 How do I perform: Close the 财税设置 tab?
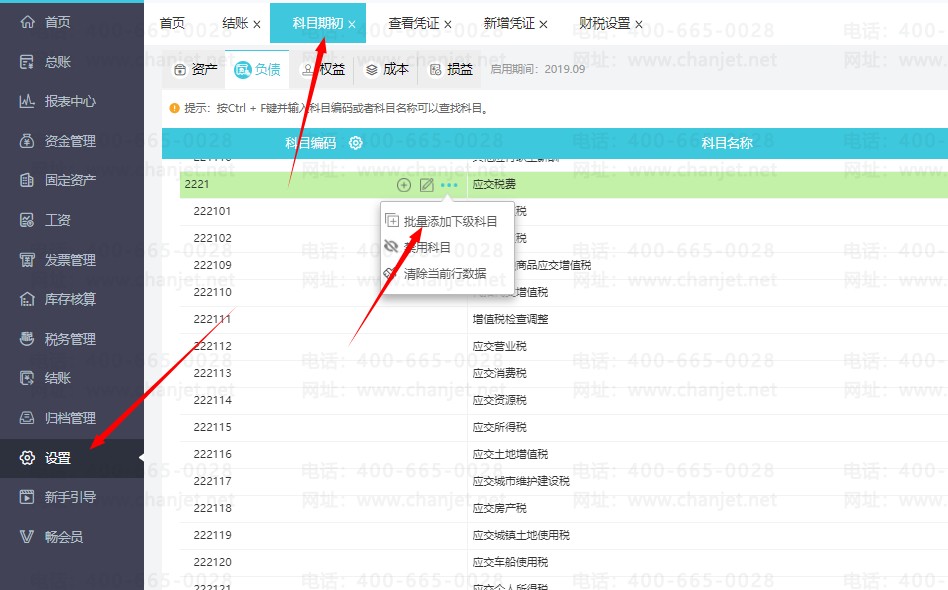[639, 25]
